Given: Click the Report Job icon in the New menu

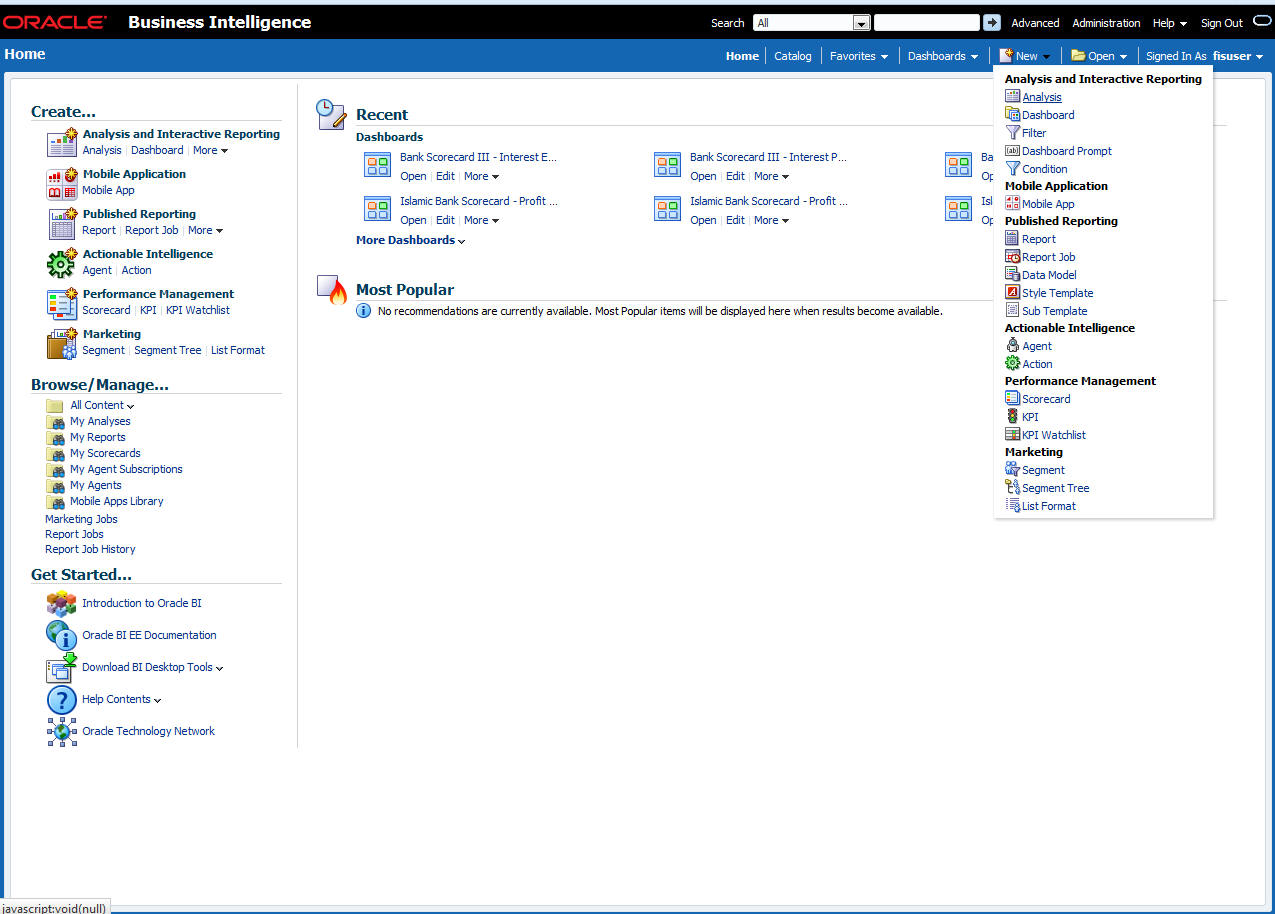Looking at the screenshot, I should pos(1012,257).
